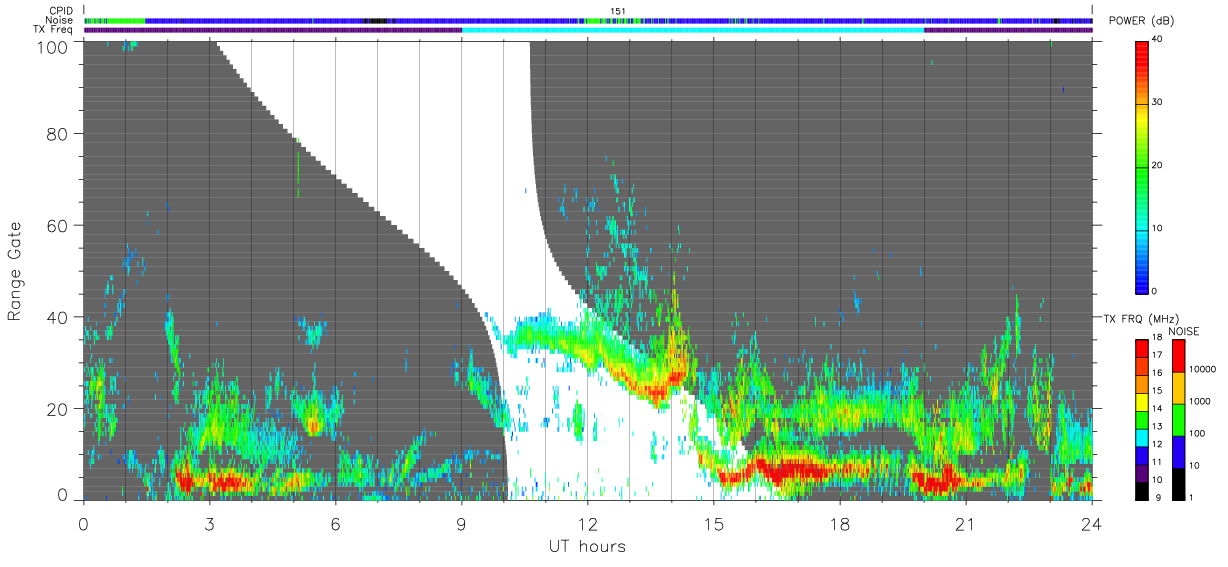Click the y-axis tick label 60

(58, 225)
